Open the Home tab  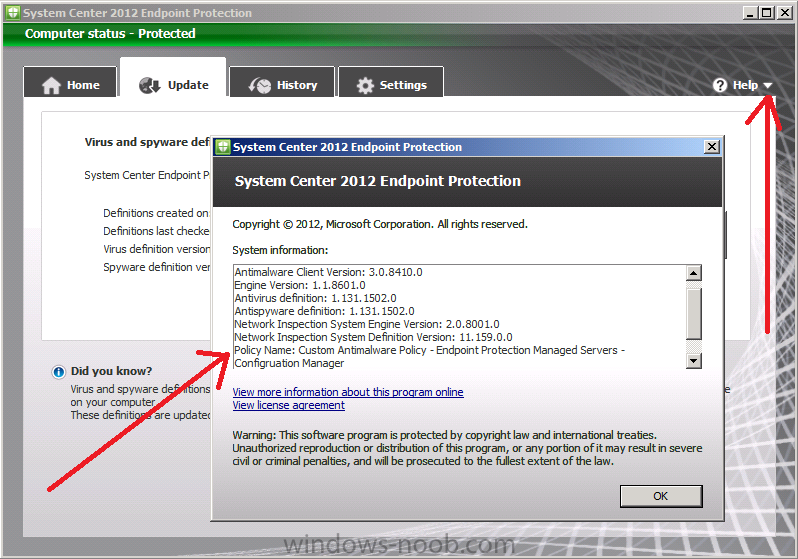pyautogui.click(x=70, y=82)
